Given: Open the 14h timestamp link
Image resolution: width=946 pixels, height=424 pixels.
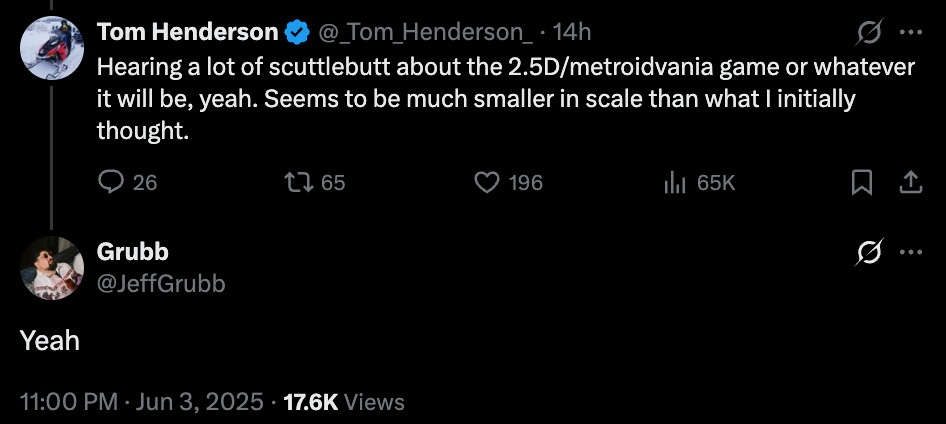Looking at the screenshot, I should tap(572, 32).
